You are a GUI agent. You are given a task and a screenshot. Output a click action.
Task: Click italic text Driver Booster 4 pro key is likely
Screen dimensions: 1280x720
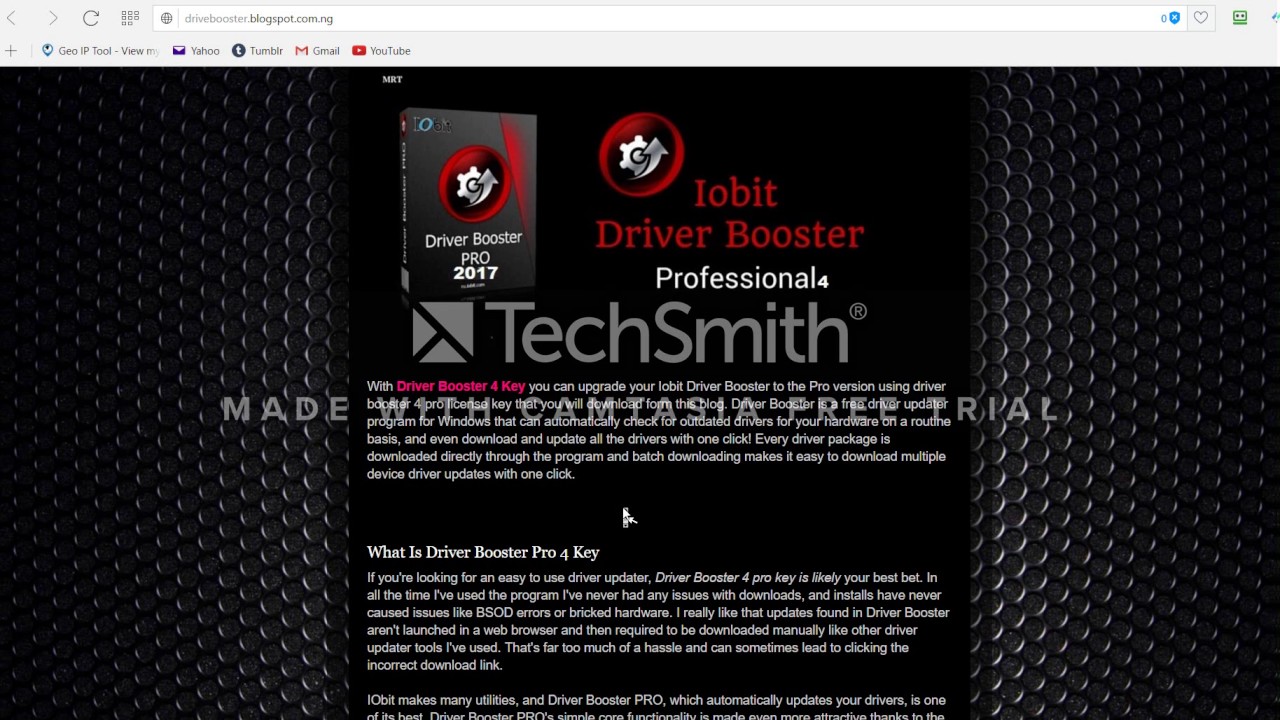(x=748, y=578)
